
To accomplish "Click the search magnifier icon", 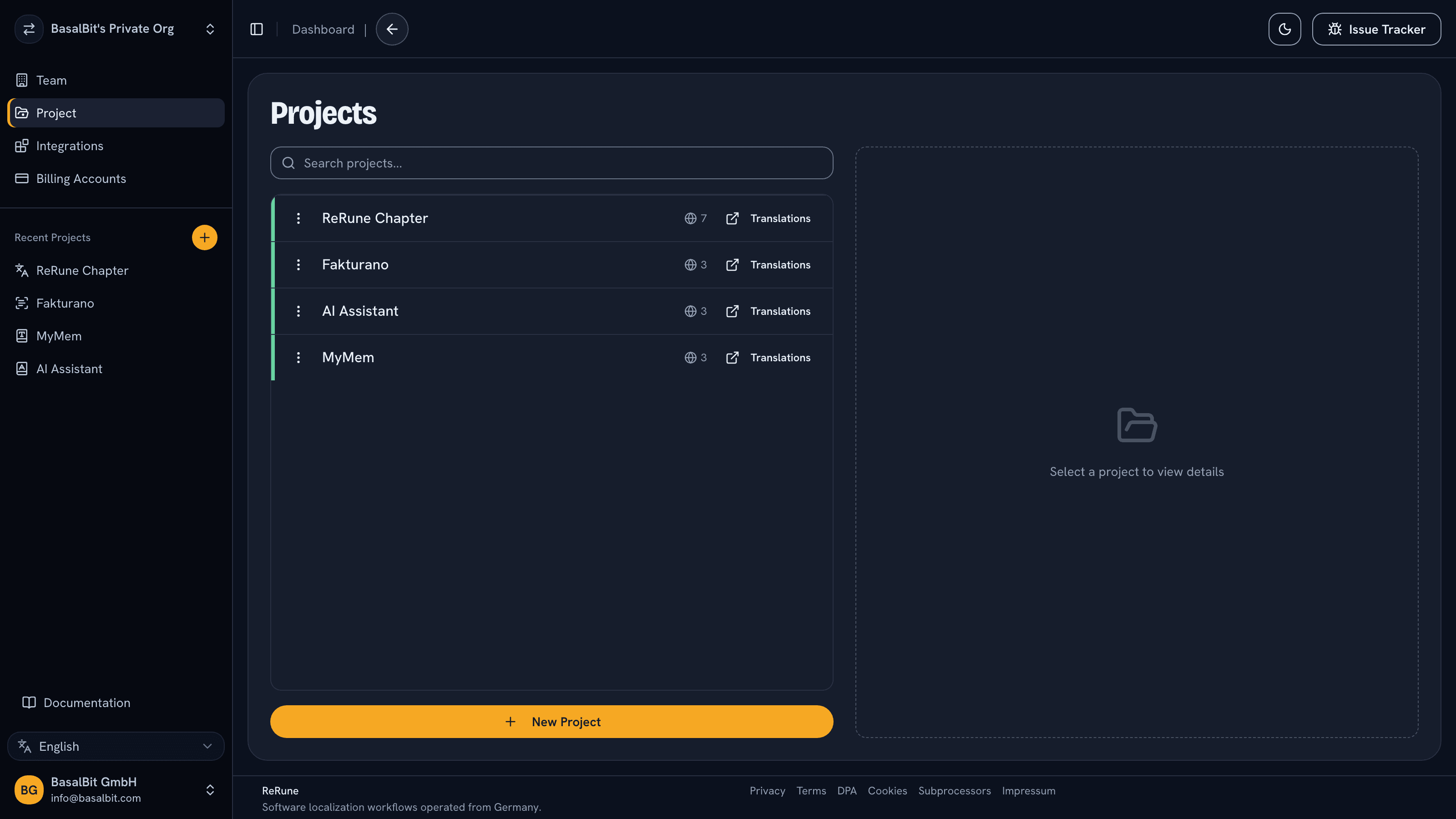I will 288,163.
